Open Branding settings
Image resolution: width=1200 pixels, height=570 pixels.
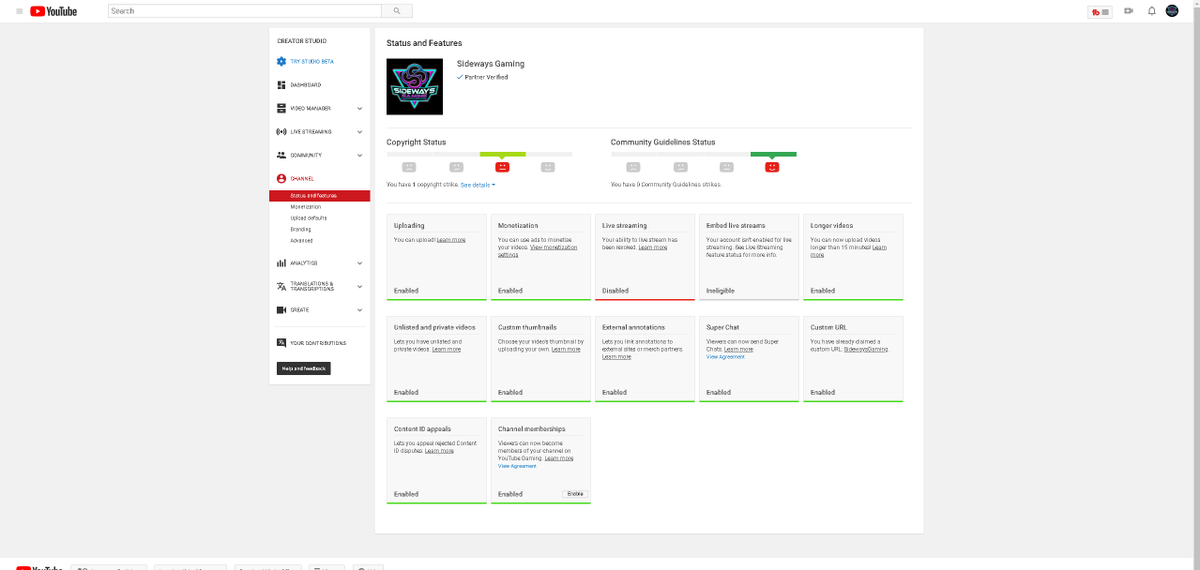pos(300,230)
